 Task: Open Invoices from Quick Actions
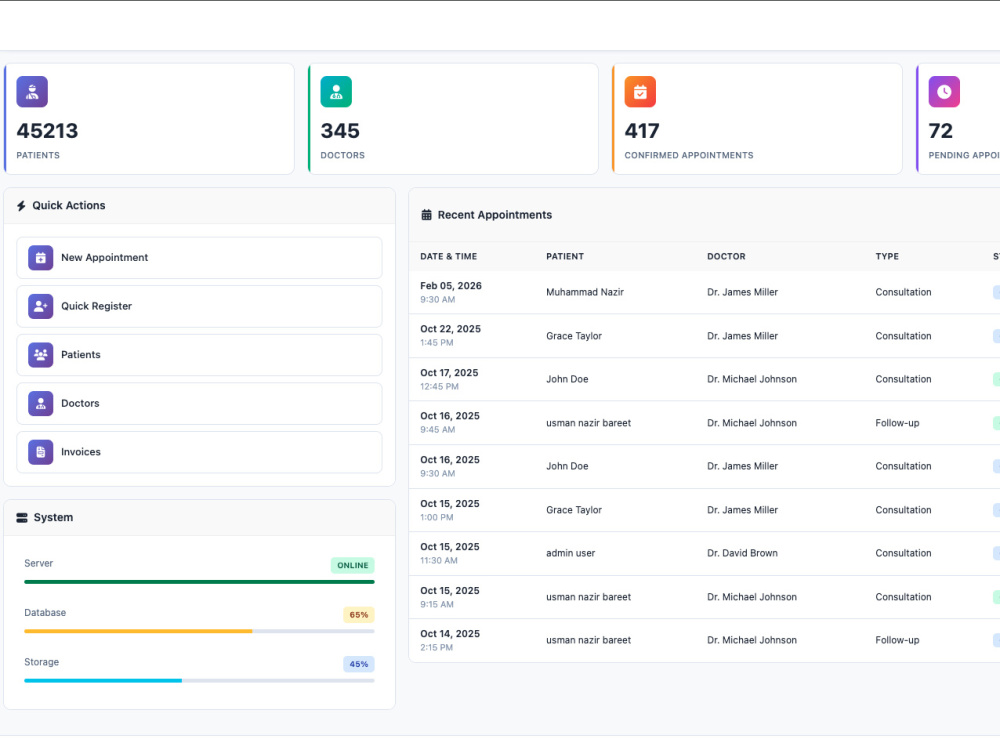tap(200, 452)
